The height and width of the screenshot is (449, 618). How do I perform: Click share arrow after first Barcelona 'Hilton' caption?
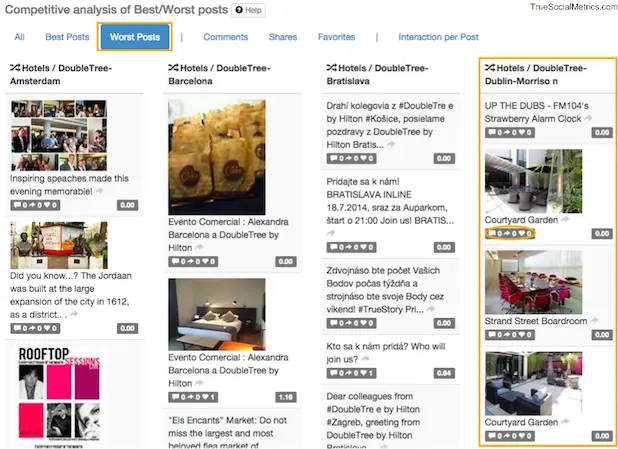pos(199,248)
